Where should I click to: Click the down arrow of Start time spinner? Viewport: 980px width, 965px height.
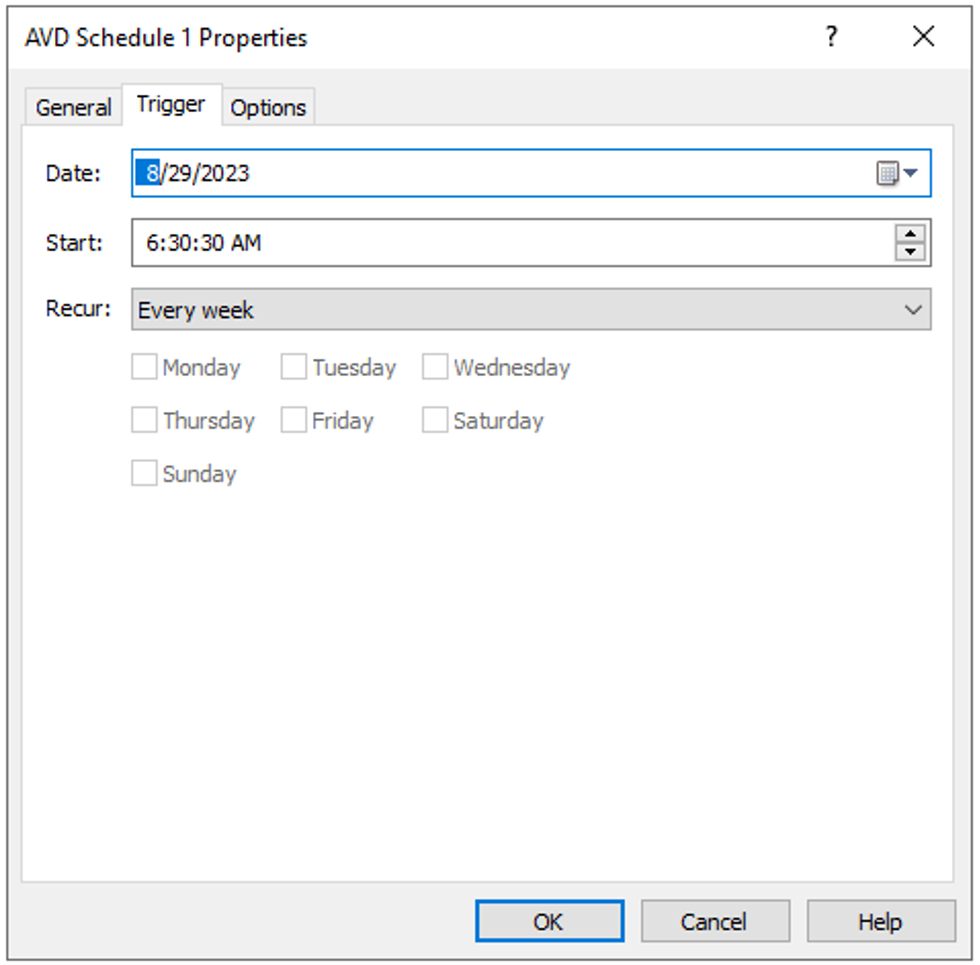tap(910, 251)
